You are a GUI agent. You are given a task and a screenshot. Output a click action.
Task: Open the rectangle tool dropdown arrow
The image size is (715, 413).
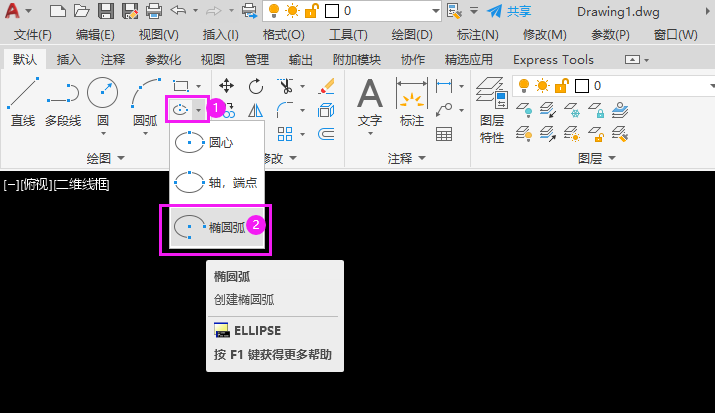coord(198,86)
